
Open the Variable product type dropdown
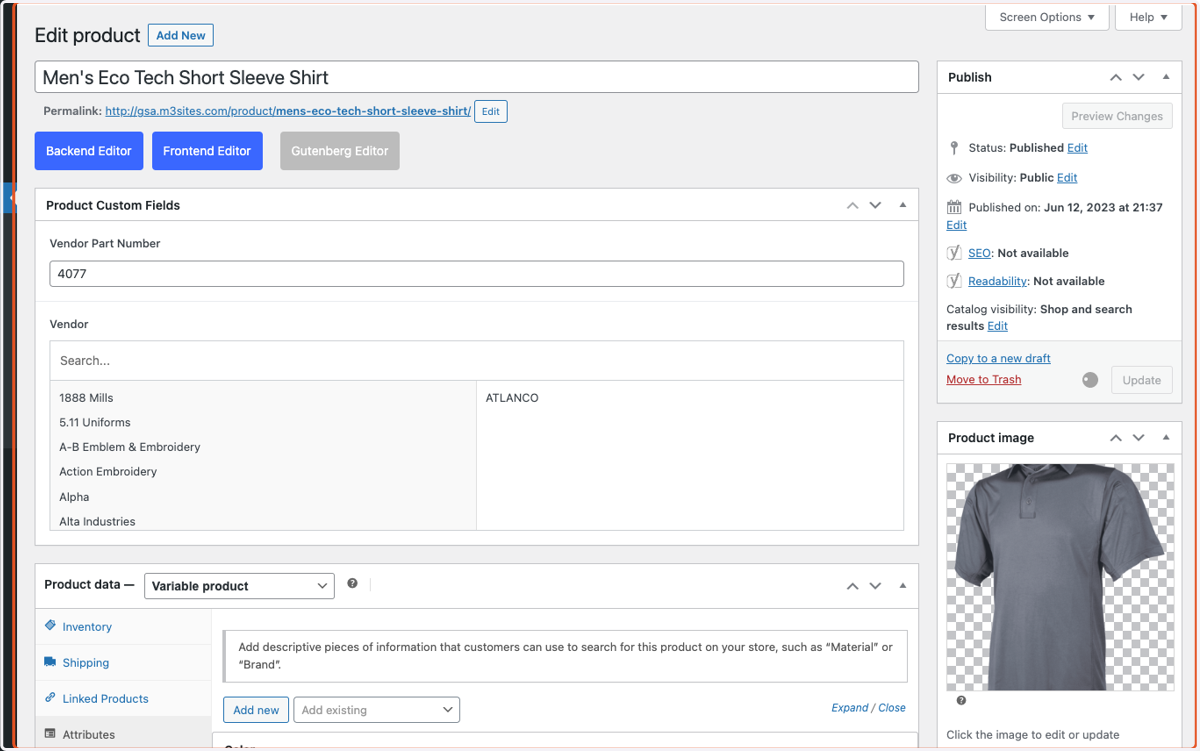click(239, 586)
